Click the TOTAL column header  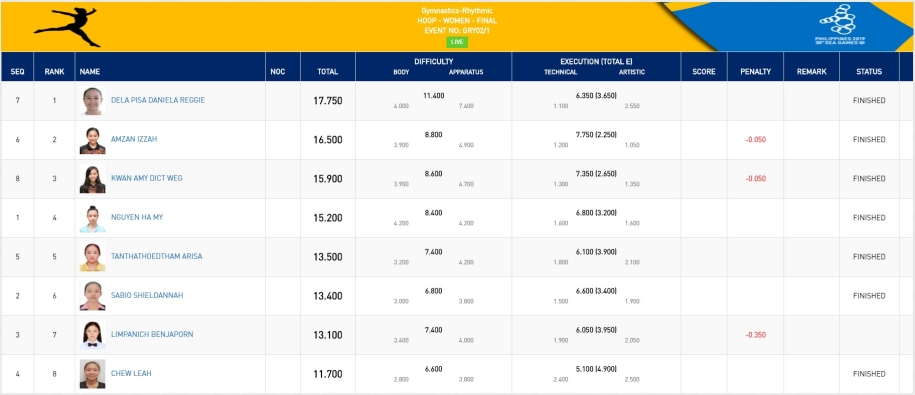coord(327,72)
